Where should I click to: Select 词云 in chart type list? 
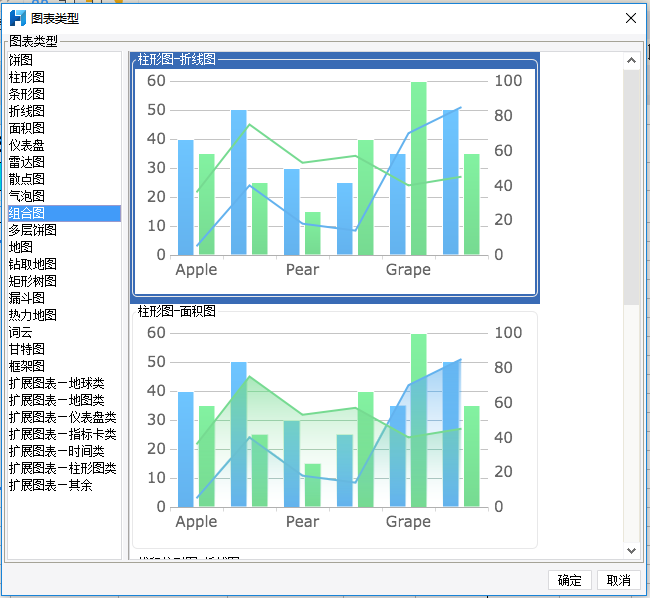(x=64, y=332)
